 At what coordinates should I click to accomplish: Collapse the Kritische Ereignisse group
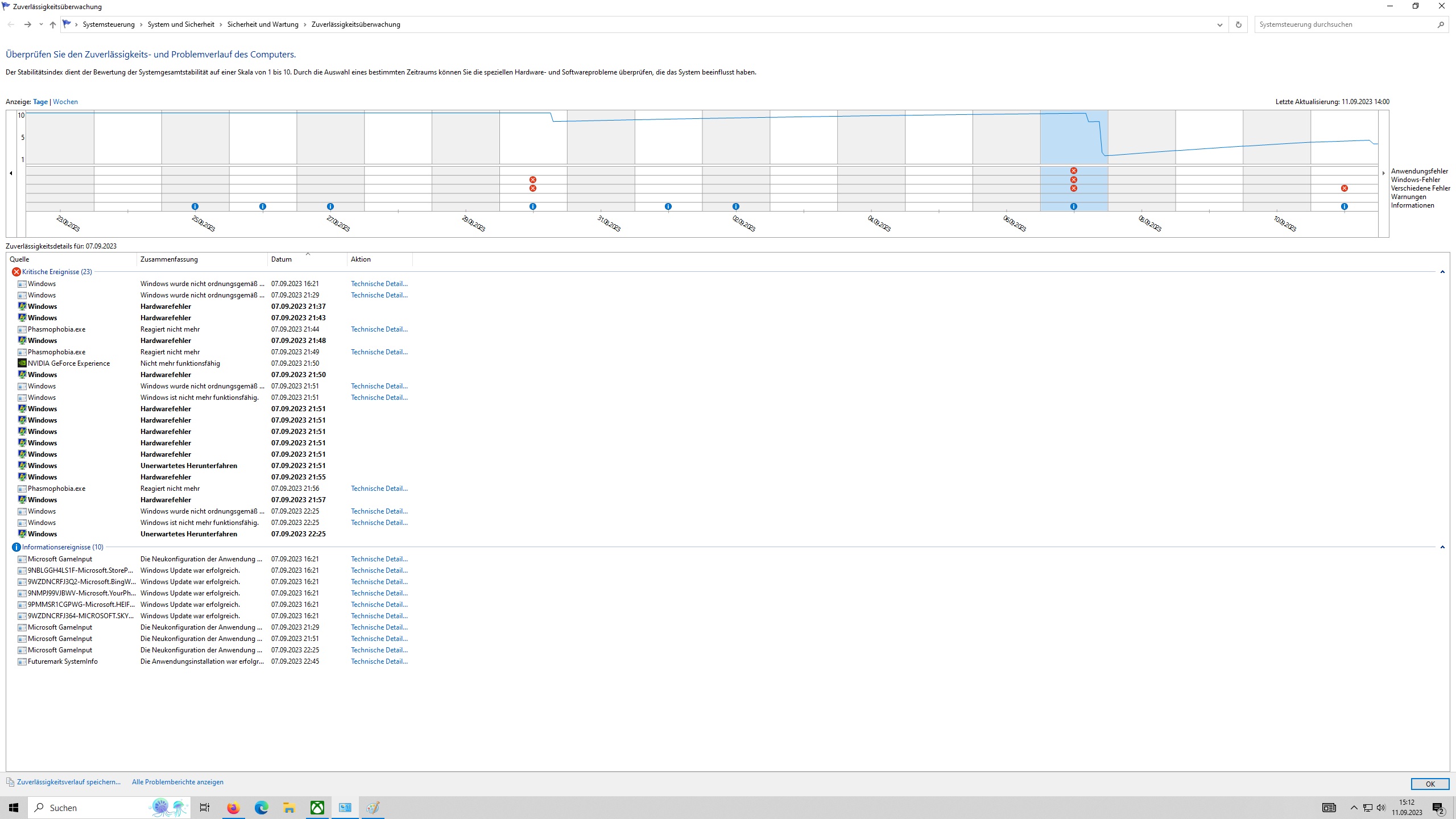pyautogui.click(x=1442, y=272)
